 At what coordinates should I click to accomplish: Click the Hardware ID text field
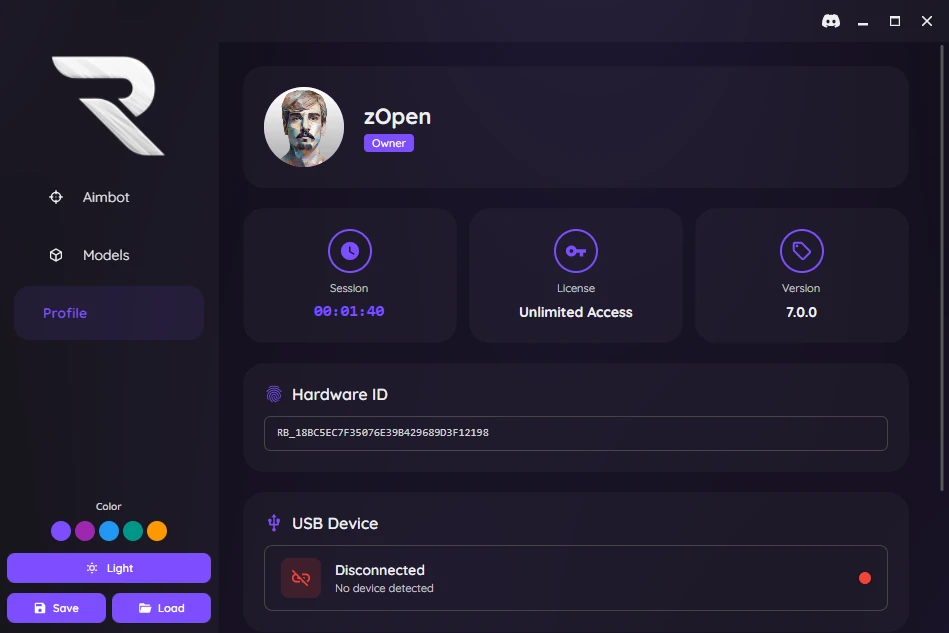click(575, 434)
